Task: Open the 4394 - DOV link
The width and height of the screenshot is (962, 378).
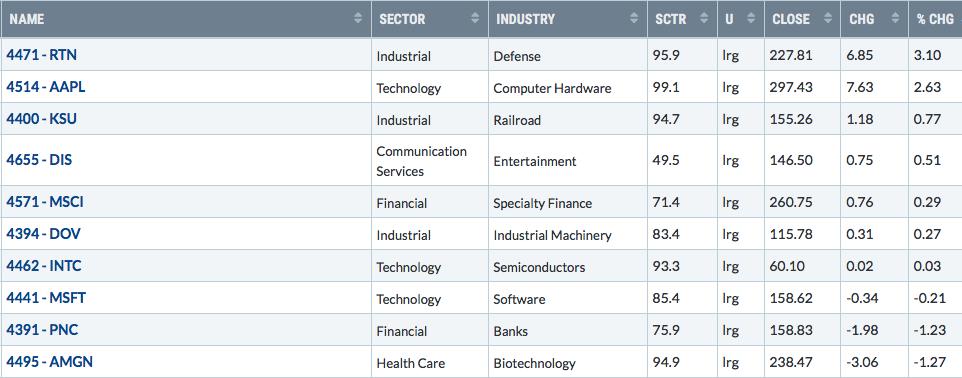Action: pos(44,234)
